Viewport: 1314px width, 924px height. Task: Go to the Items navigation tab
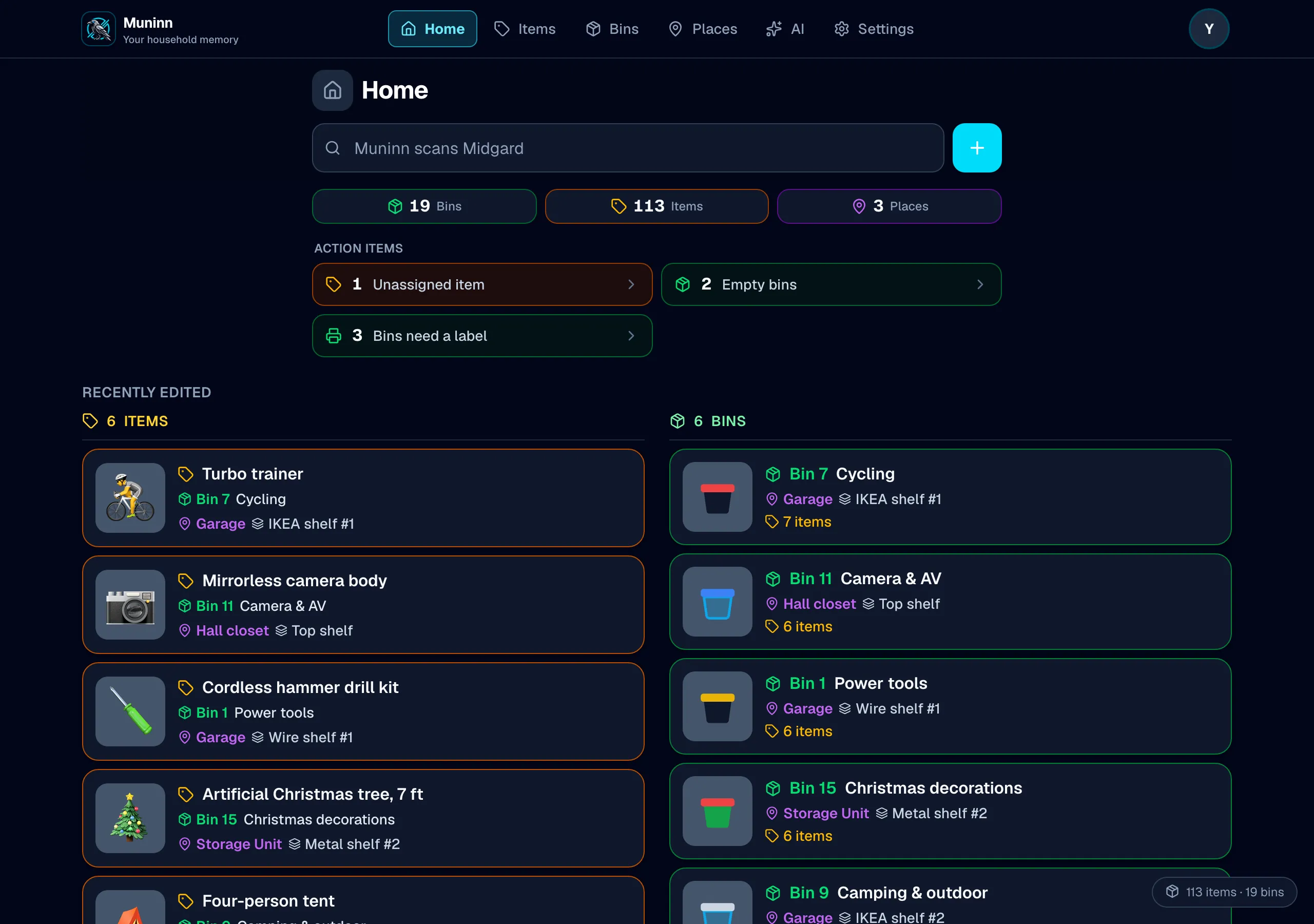(525, 29)
